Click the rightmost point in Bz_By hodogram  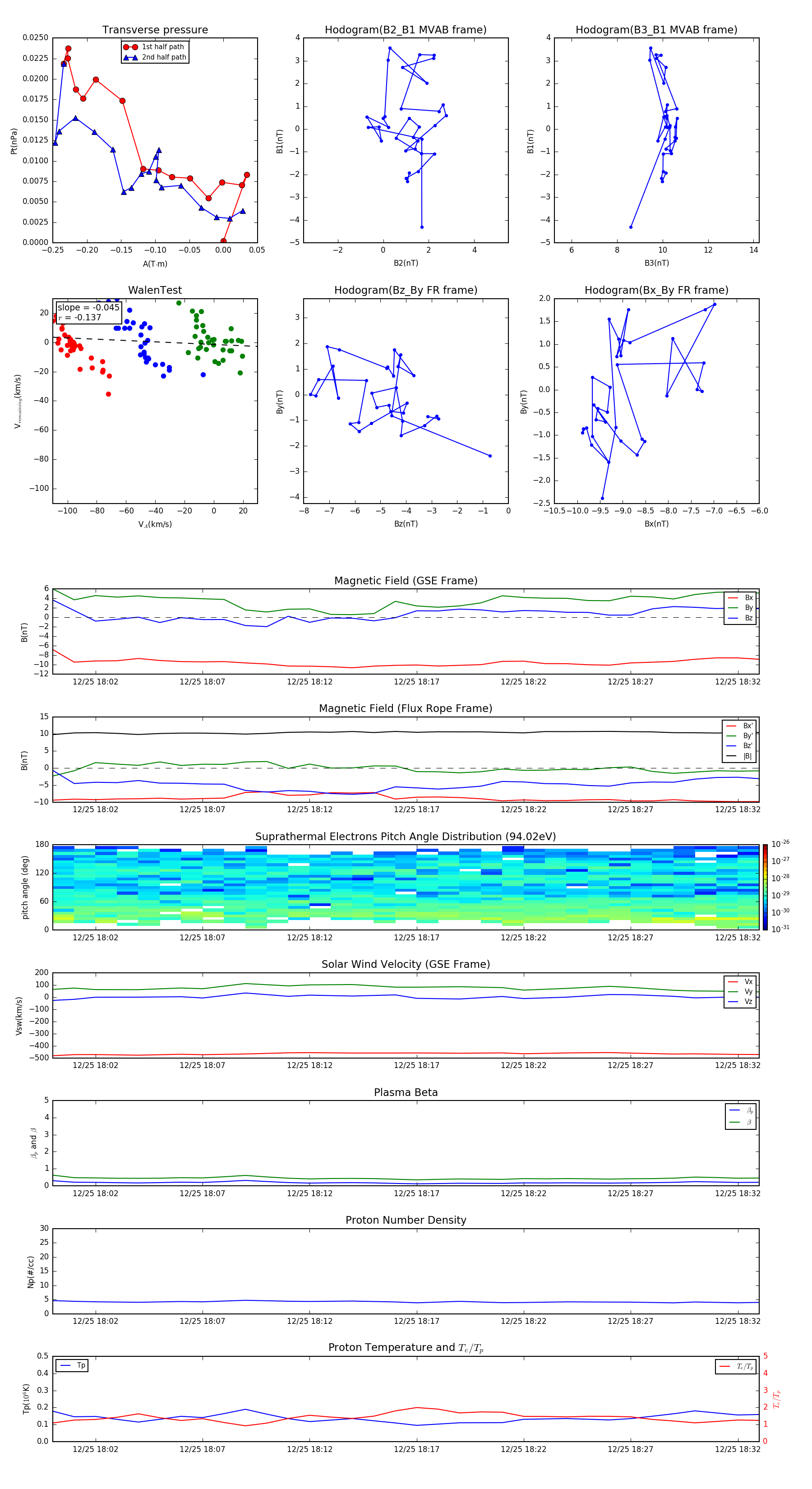point(490,455)
